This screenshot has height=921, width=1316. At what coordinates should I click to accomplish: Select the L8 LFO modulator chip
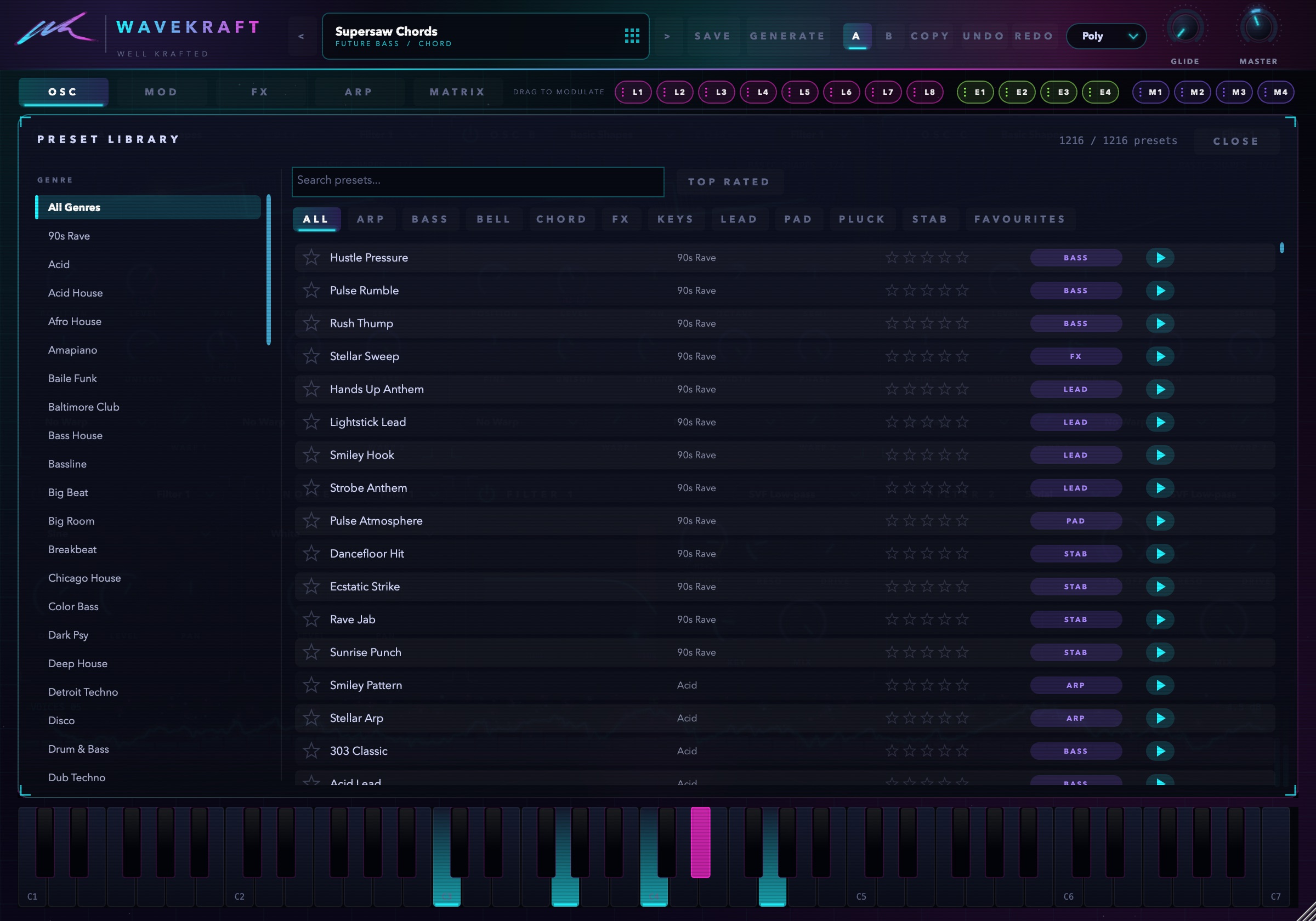(924, 92)
